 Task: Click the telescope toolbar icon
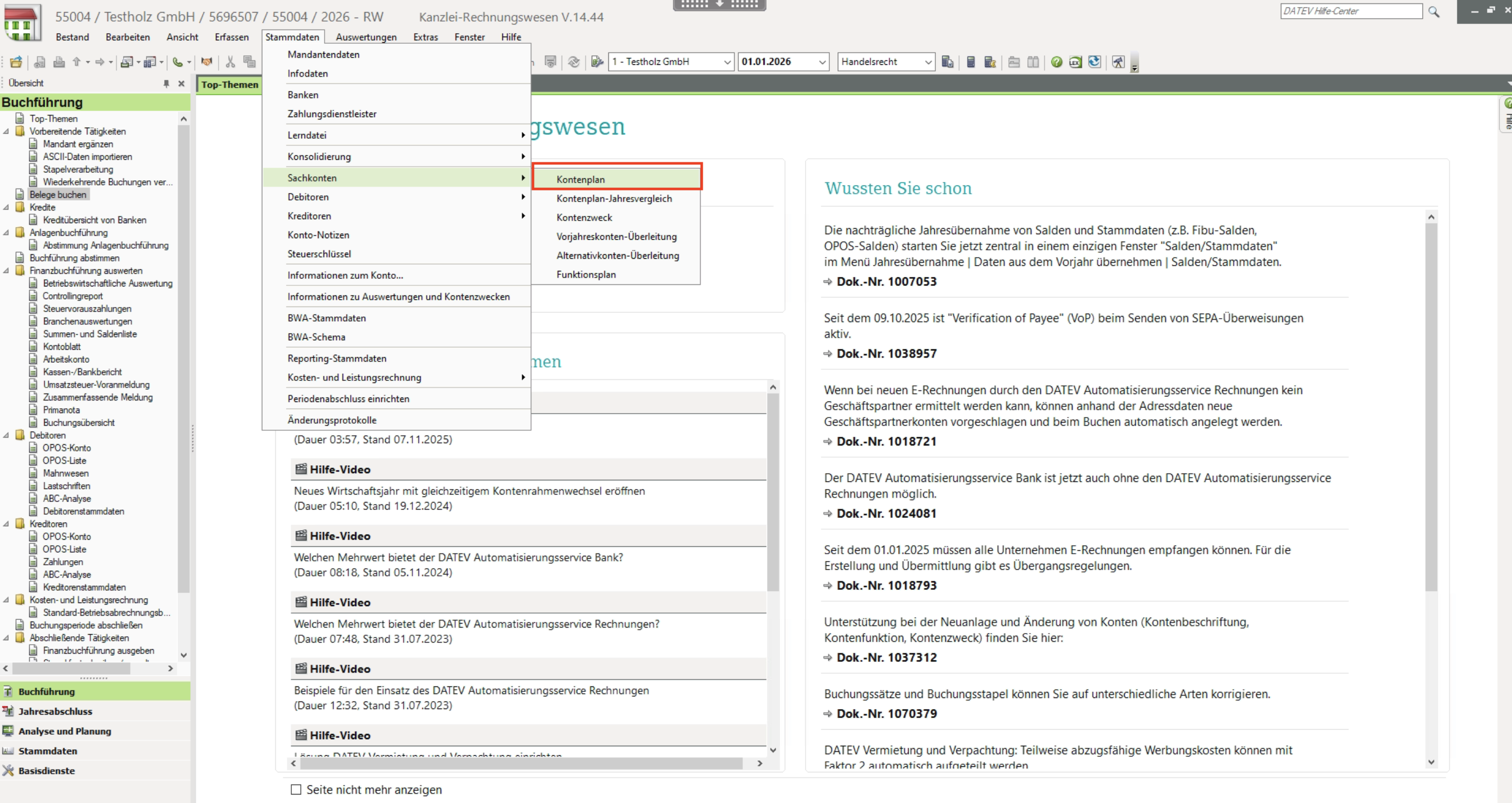(x=1118, y=62)
